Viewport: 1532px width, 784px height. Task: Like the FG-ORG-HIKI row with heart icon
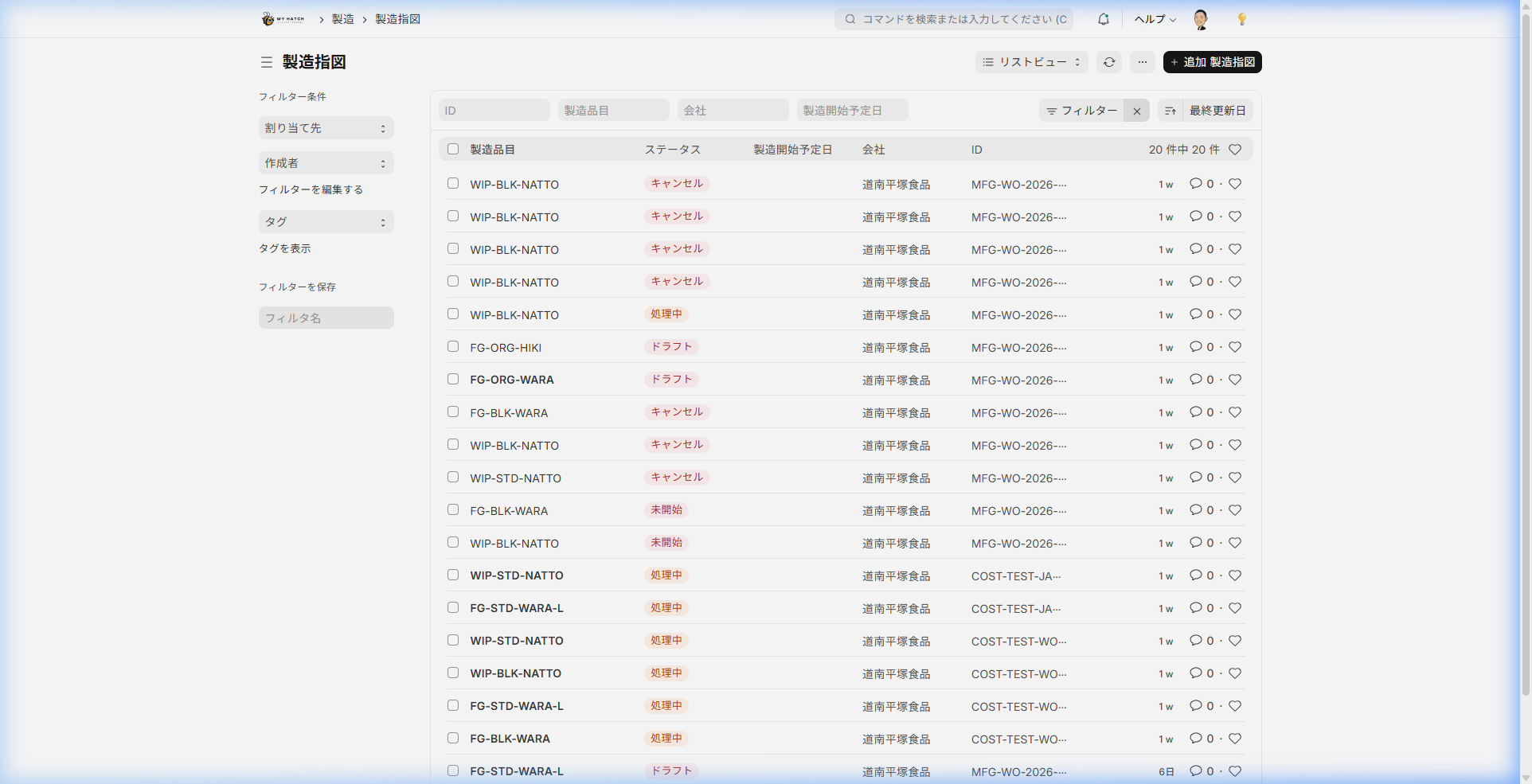pyautogui.click(x=1235, y=347)
